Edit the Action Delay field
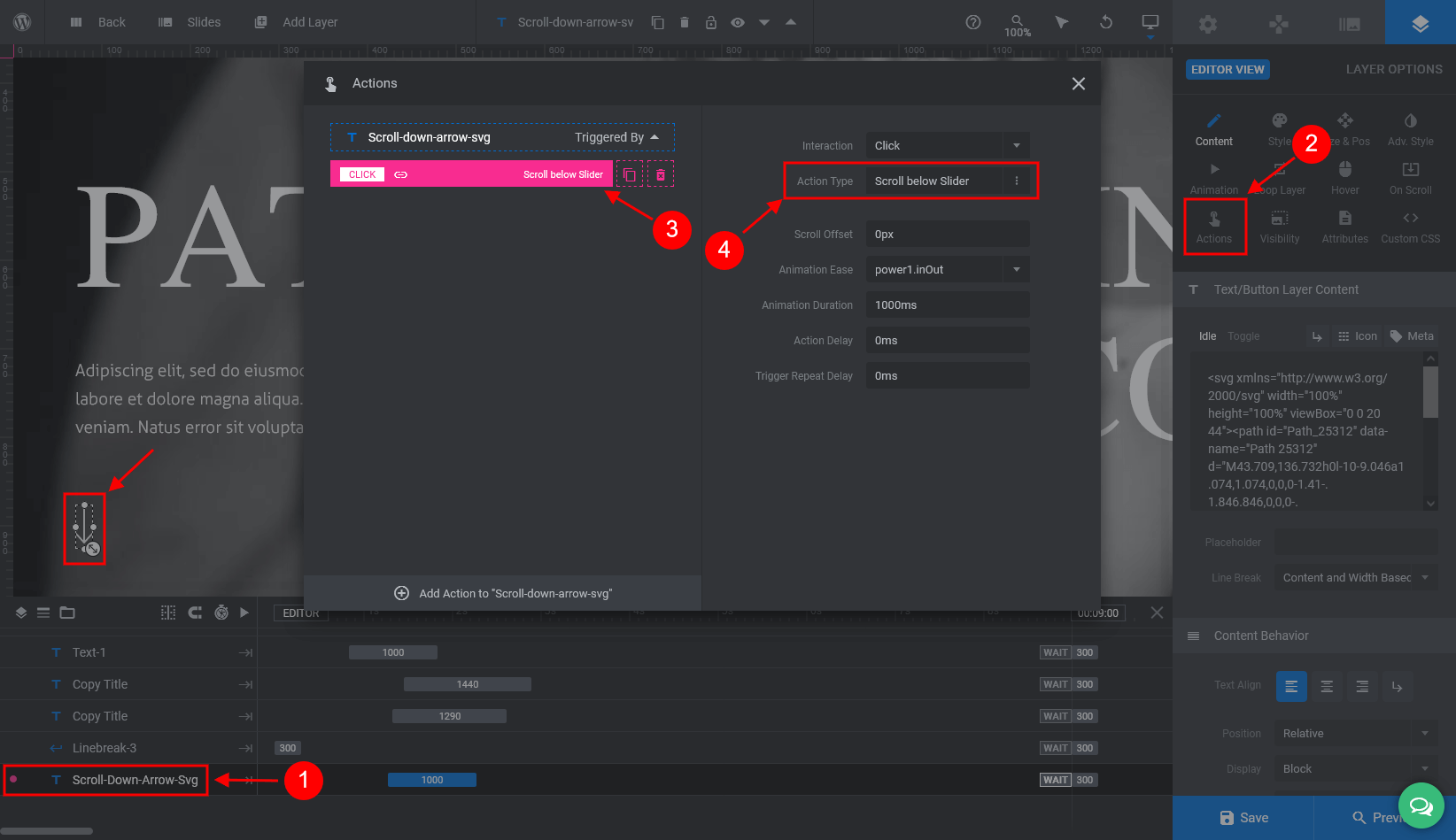The width and height of the screenshot is (1456, 840). pos(948,340)
